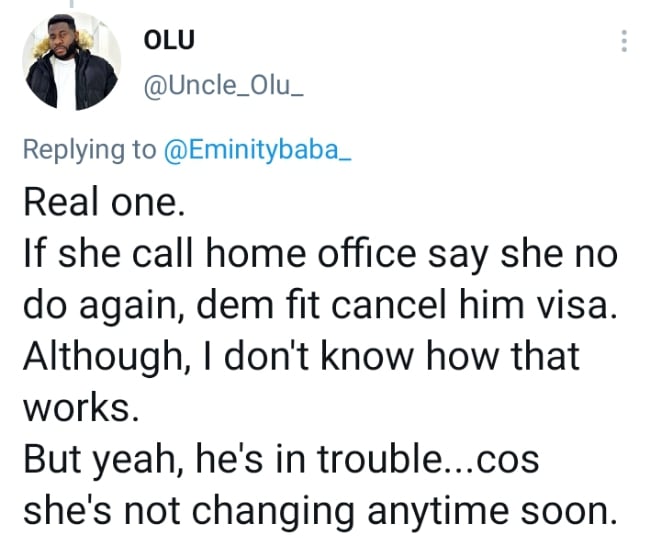The width and height of the screenshot is (661, 538).
Task: Open the three-dot more options menu
Action: coord(624,41)
